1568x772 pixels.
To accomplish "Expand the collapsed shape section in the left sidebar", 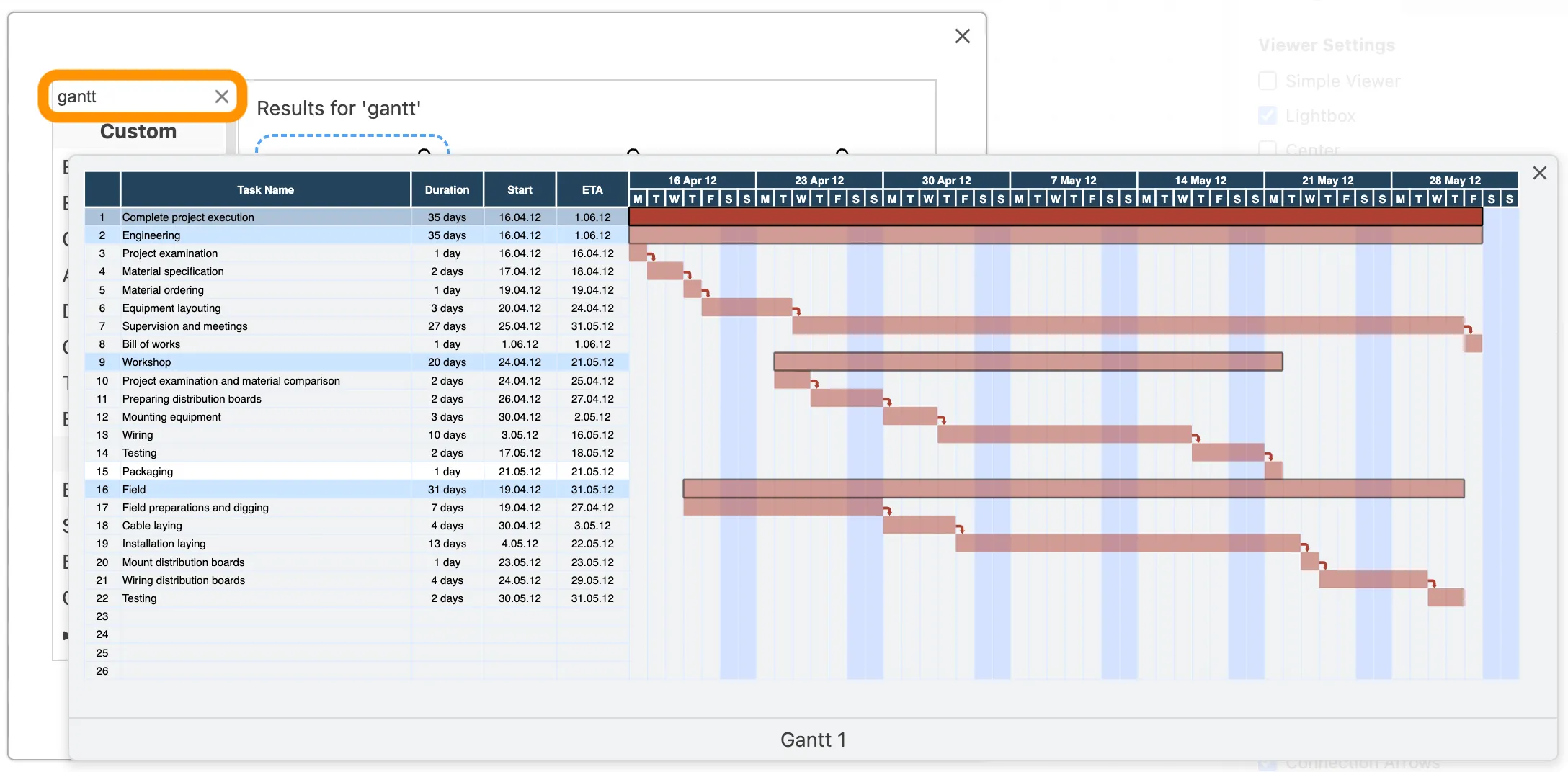I will [x=66, y=634].
